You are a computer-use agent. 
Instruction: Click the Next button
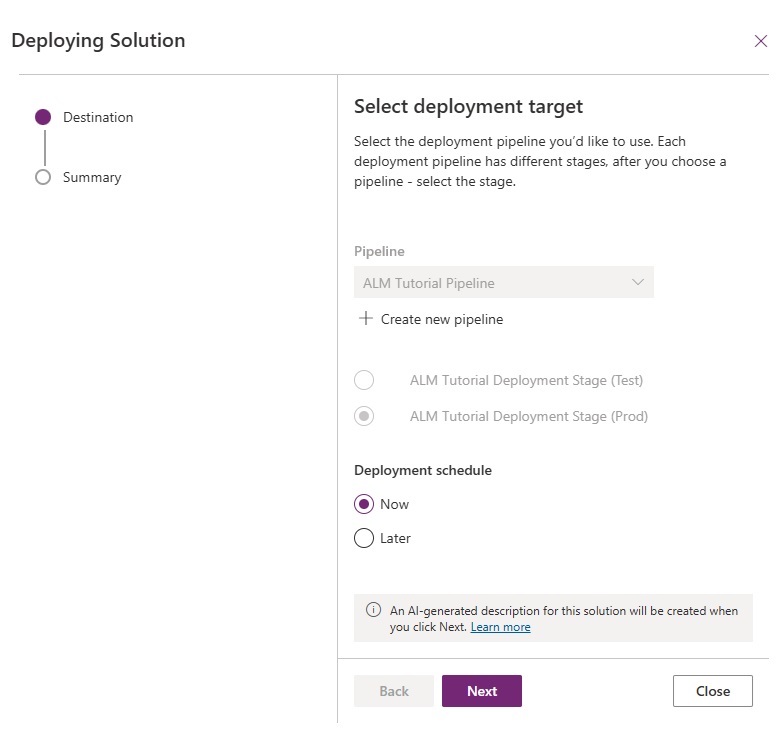pyautogui.click(x=482, y=691)
